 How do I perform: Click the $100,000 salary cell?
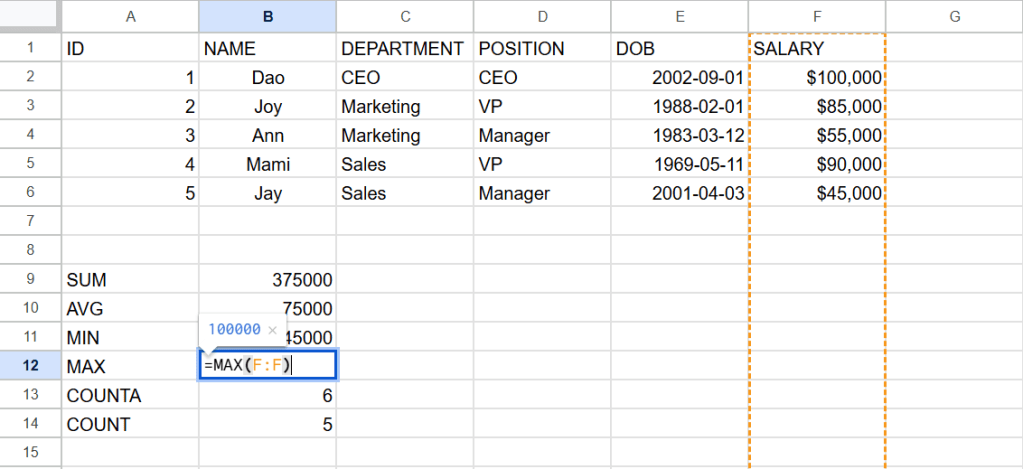(816, 77)
